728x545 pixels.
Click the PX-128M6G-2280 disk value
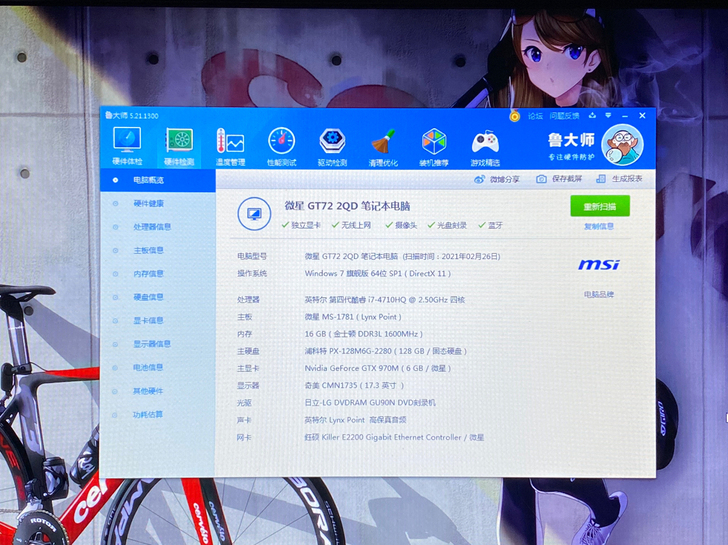[x=385, y=351]
